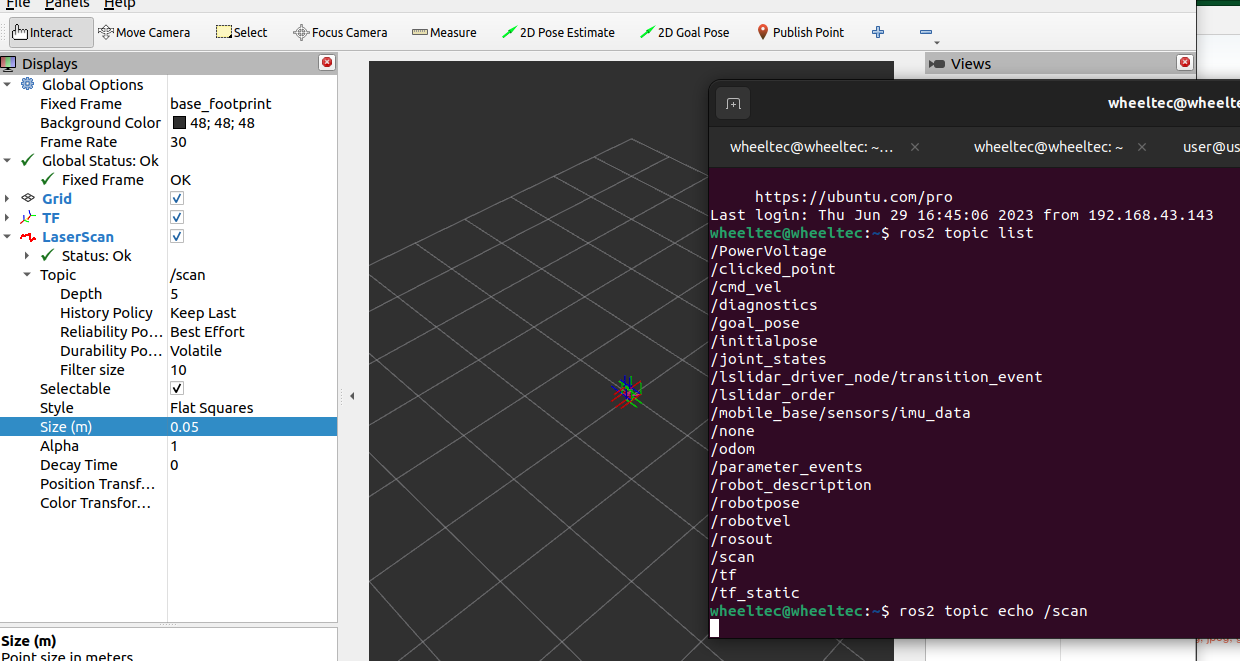Switch to the user@ terminal tab

1211,147
